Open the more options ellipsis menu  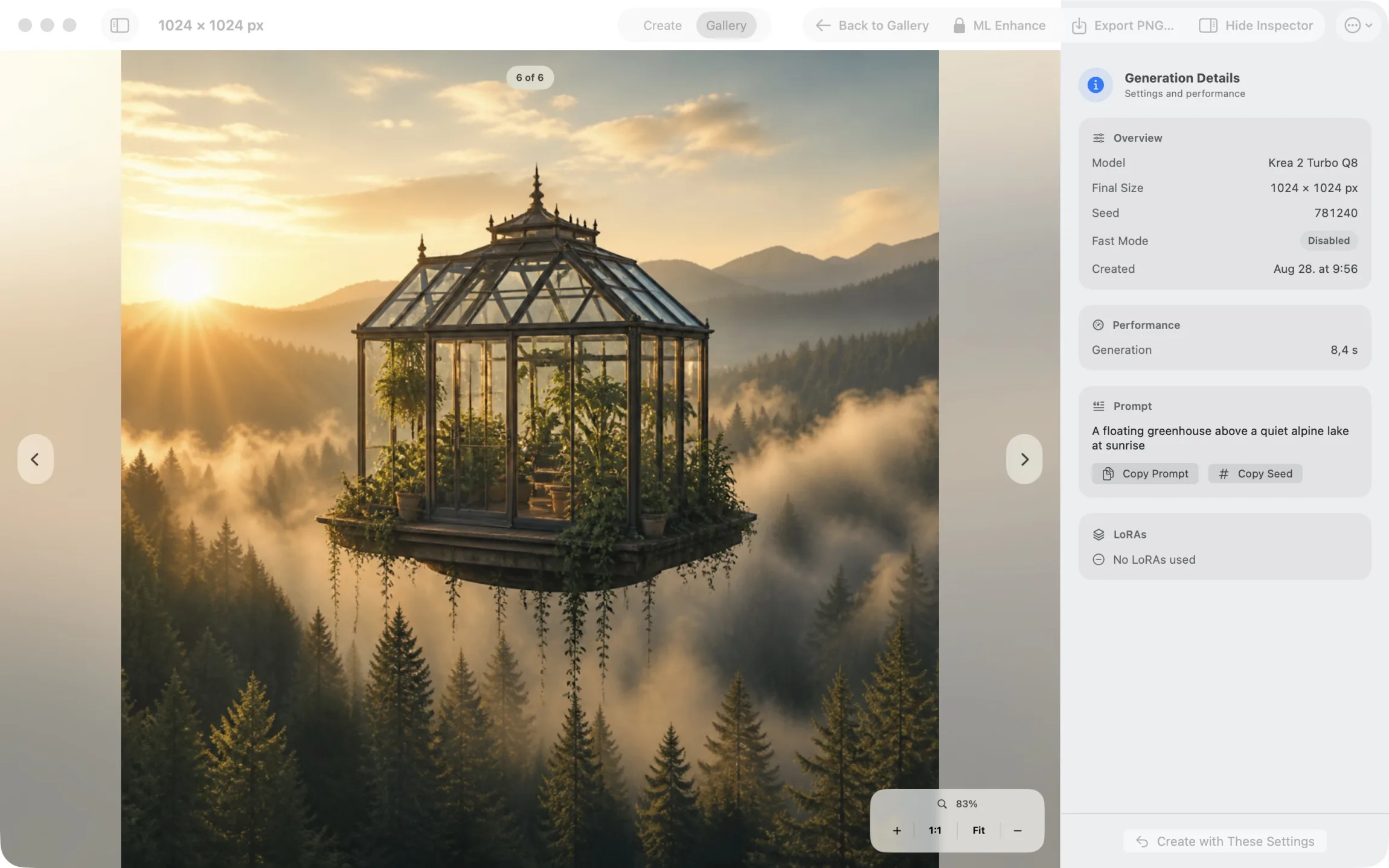1358,25
